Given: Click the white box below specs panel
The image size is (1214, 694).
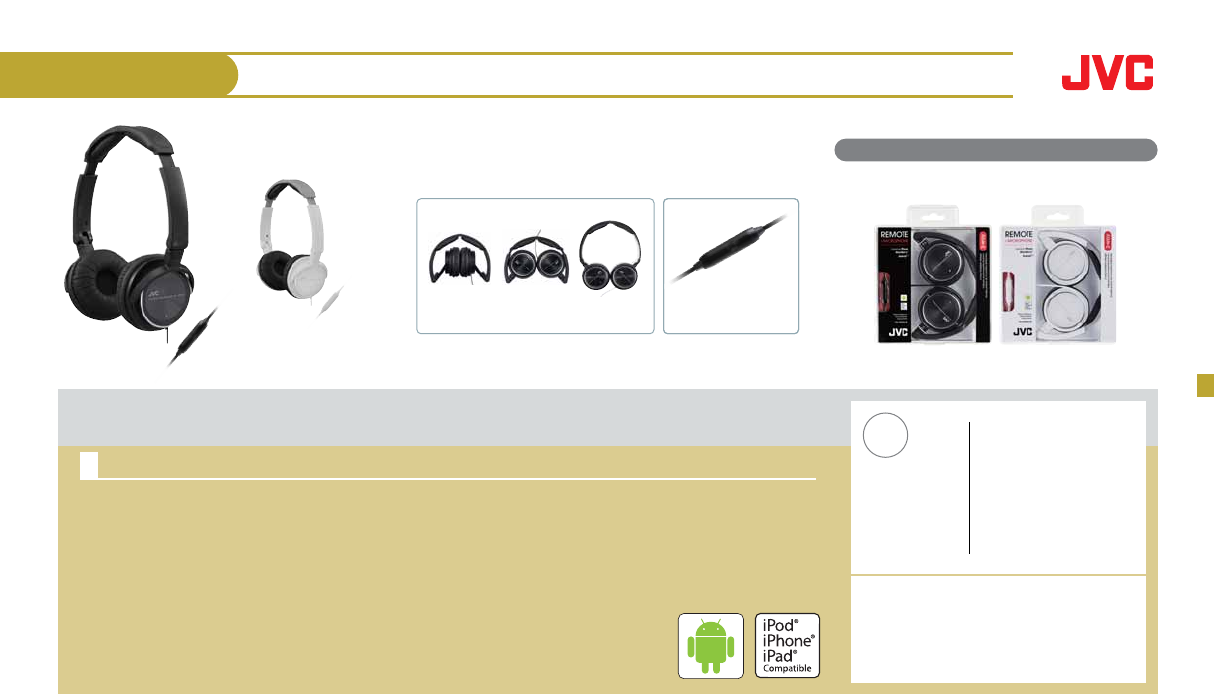Looking at the screenshot, I should click(998, 628).
